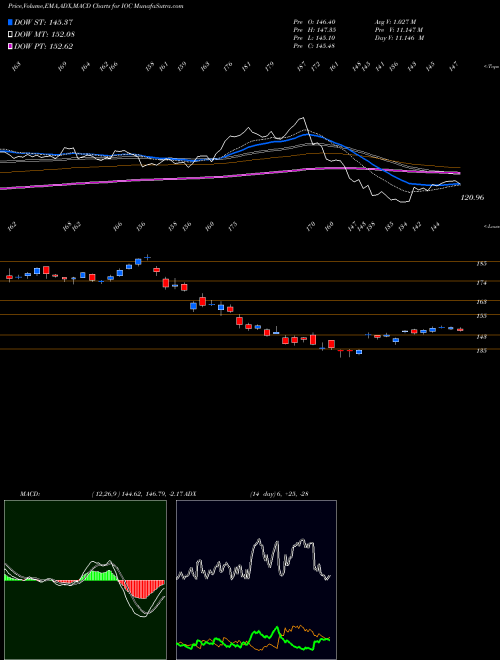Image resolution: width=500 pixels, height=660 pixels.
Task: Click the 143 price level label
Action: coord(481,336)
